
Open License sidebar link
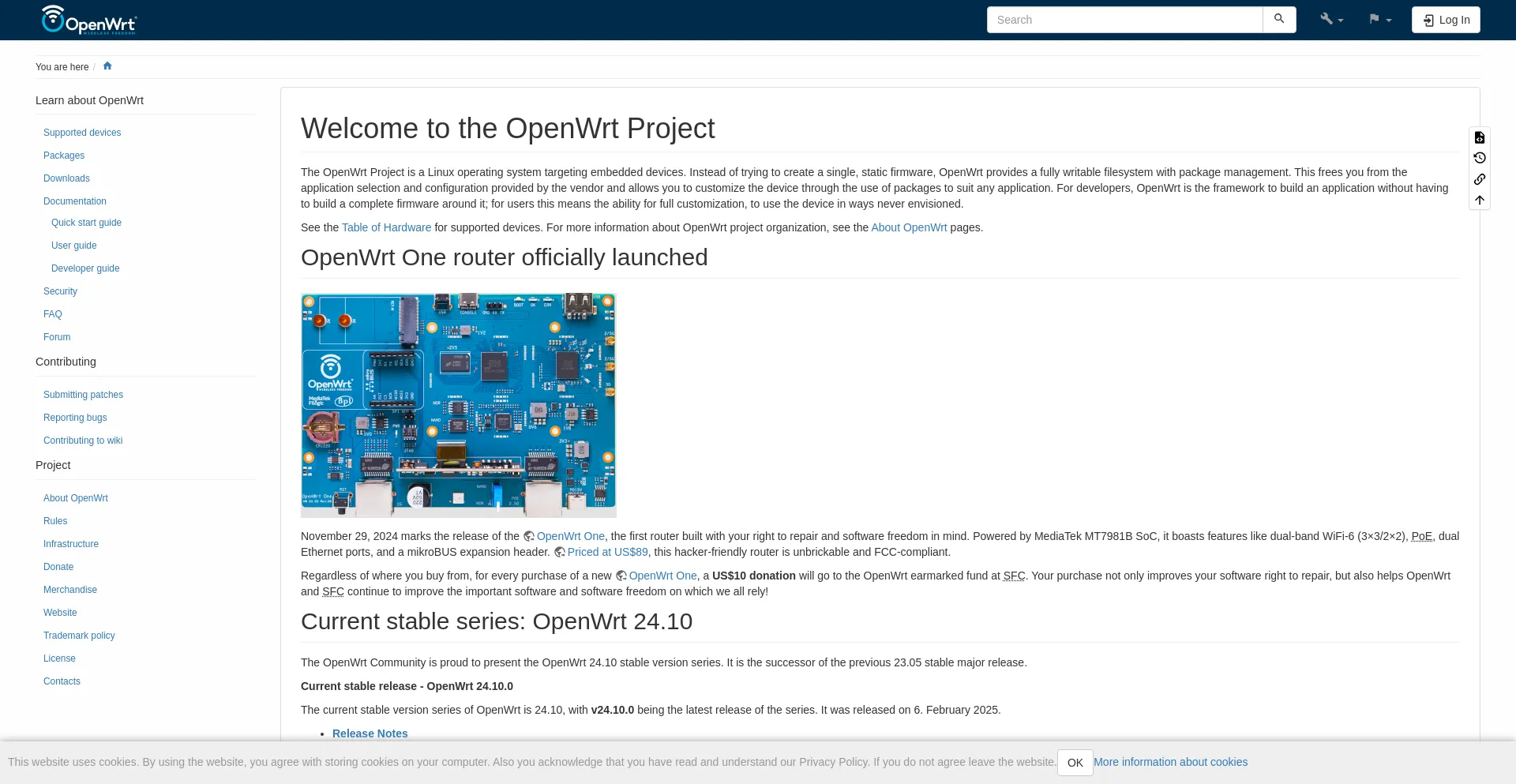coord(59,658)
